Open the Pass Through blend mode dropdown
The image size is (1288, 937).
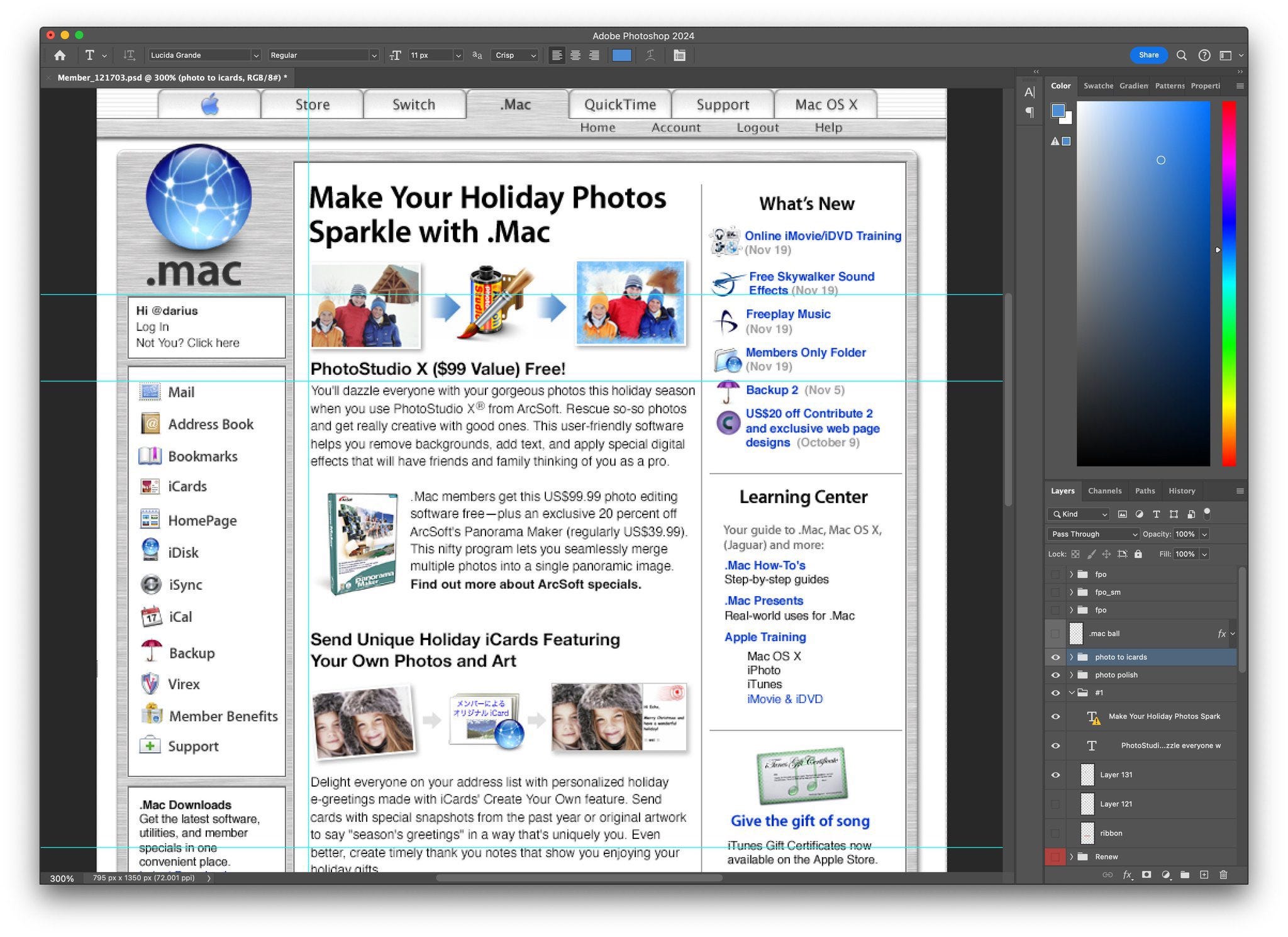(x=1093, y=534)
